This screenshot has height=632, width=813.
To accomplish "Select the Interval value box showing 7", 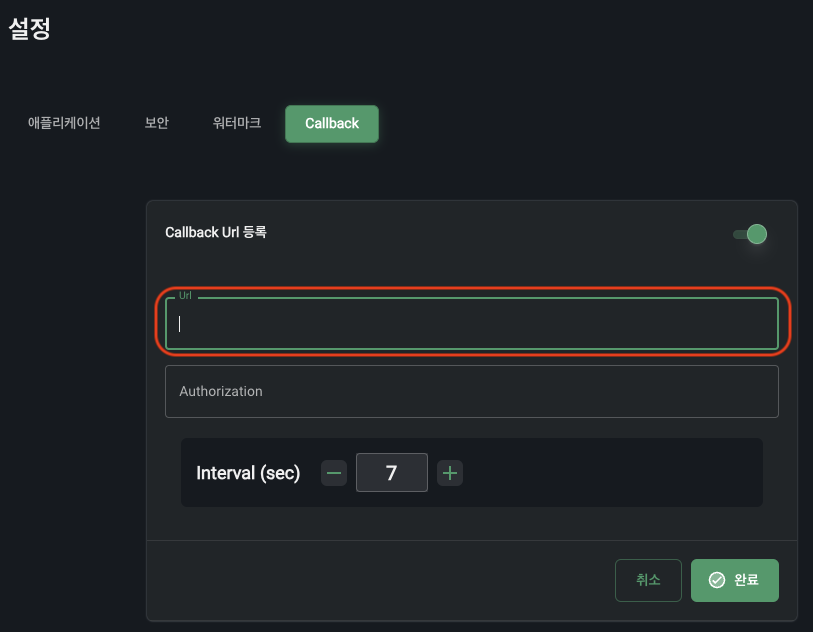I will [391, 473].
